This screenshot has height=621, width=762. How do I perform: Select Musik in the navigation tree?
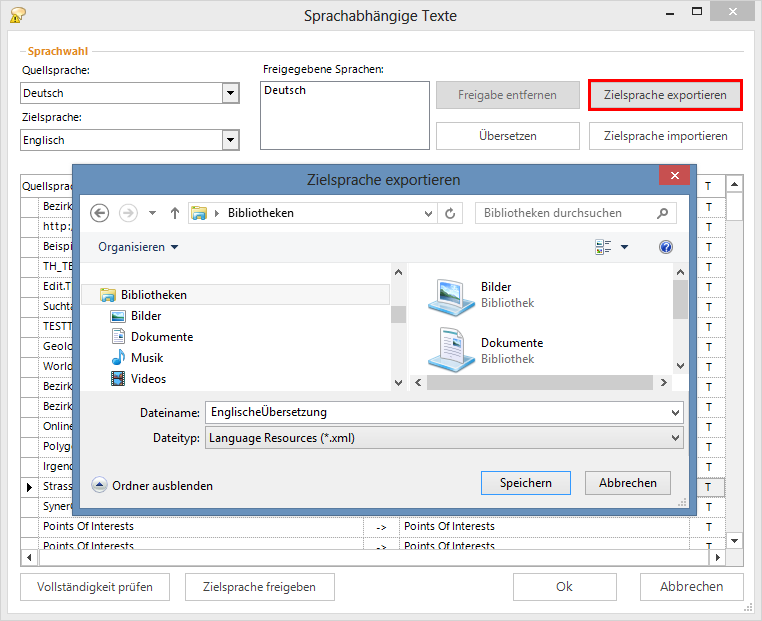click(x=146, y=358)
